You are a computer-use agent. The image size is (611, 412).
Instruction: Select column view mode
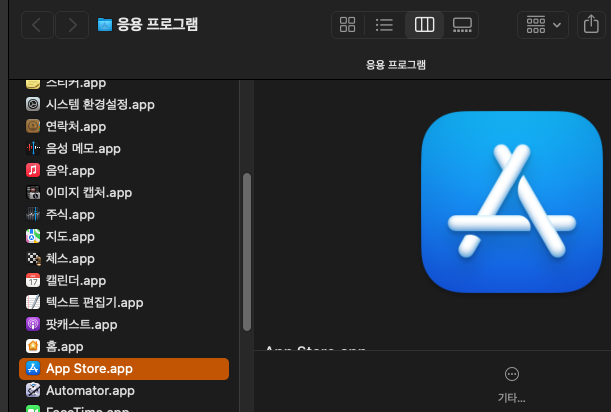point(424,25)
